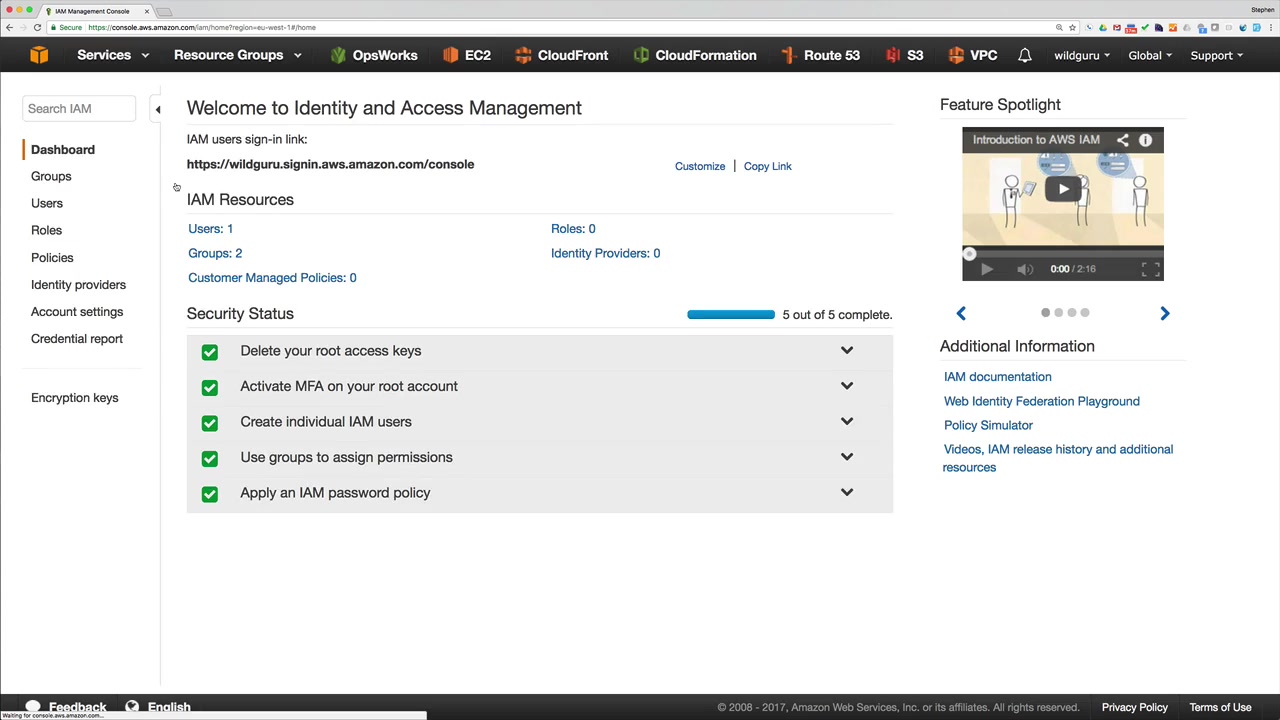The image size is (1280, 720).
Task: Collapse the IAM sidebar with the arrow
Action: 157,109
